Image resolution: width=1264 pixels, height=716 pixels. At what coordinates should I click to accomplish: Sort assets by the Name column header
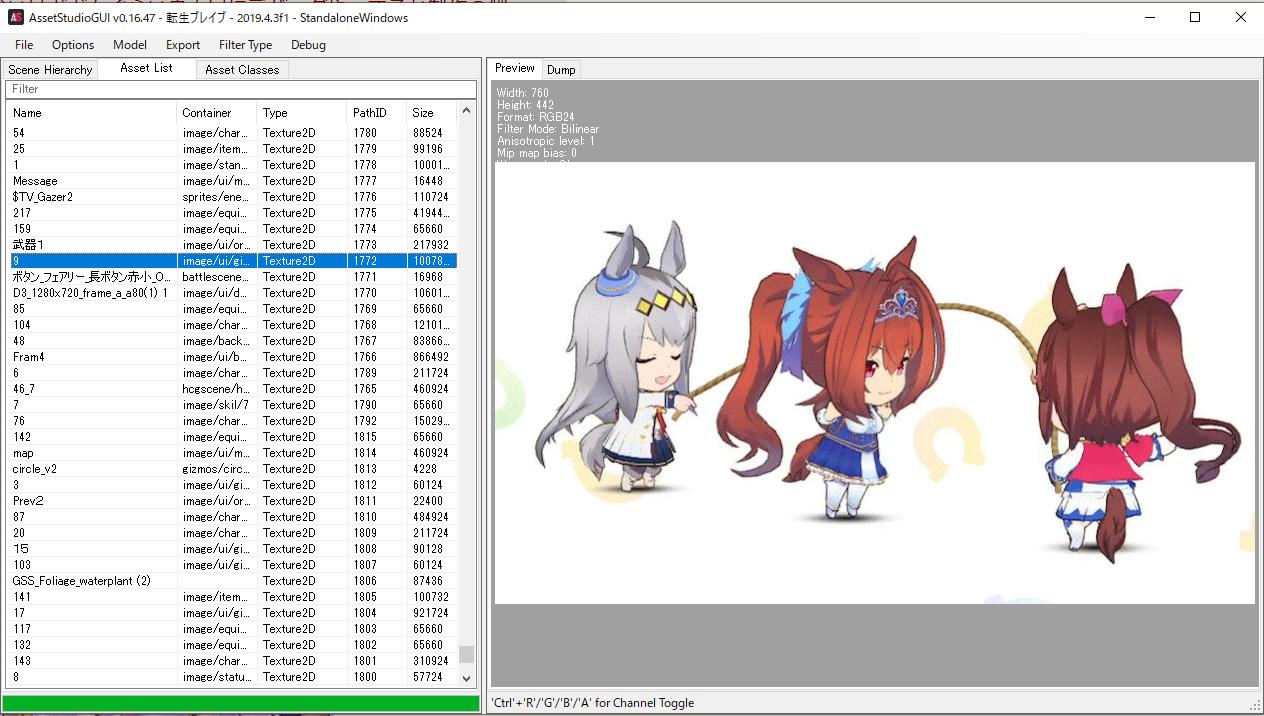point(92,113)
